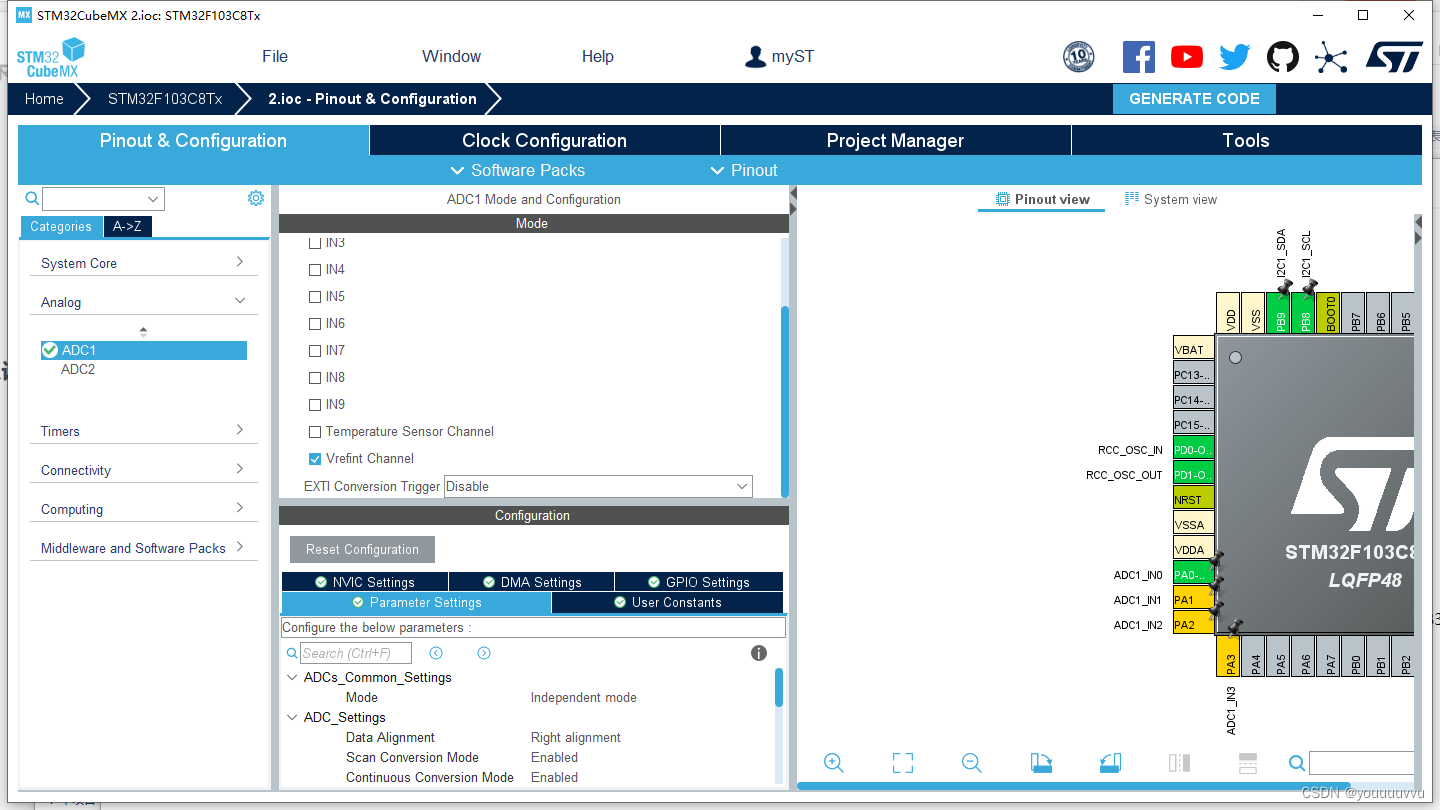Enable the IN8 channel checkbox
This screenshot has width=1440, height=810.
tap(315, 378)
